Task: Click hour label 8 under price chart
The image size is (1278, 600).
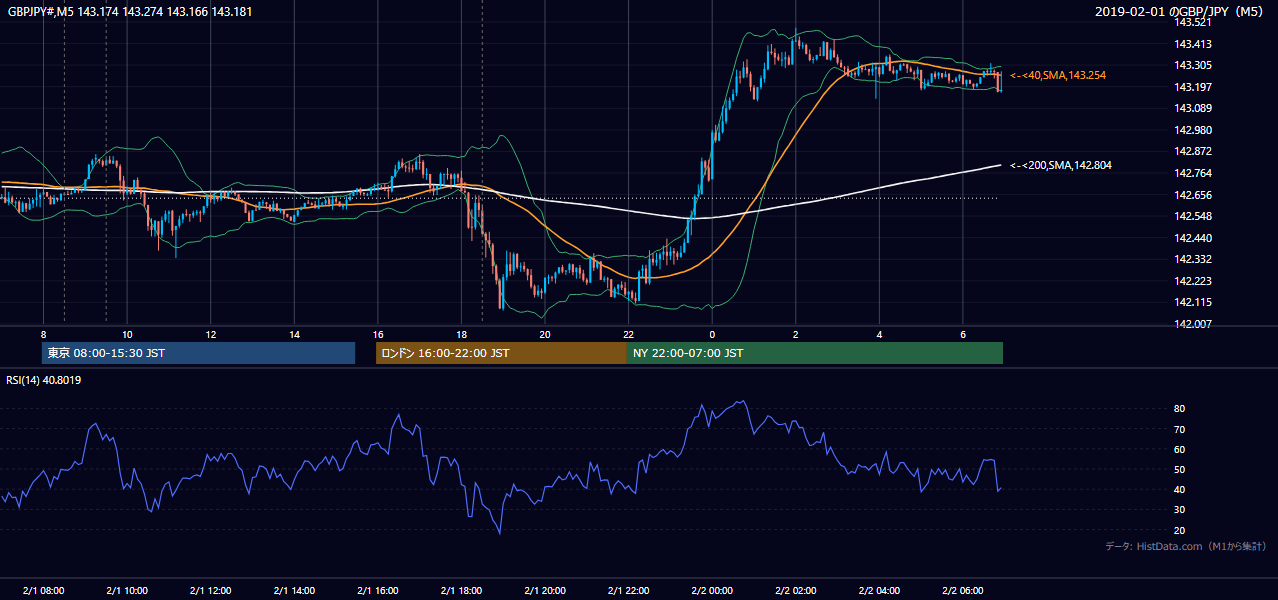Action: pos(43,334)
